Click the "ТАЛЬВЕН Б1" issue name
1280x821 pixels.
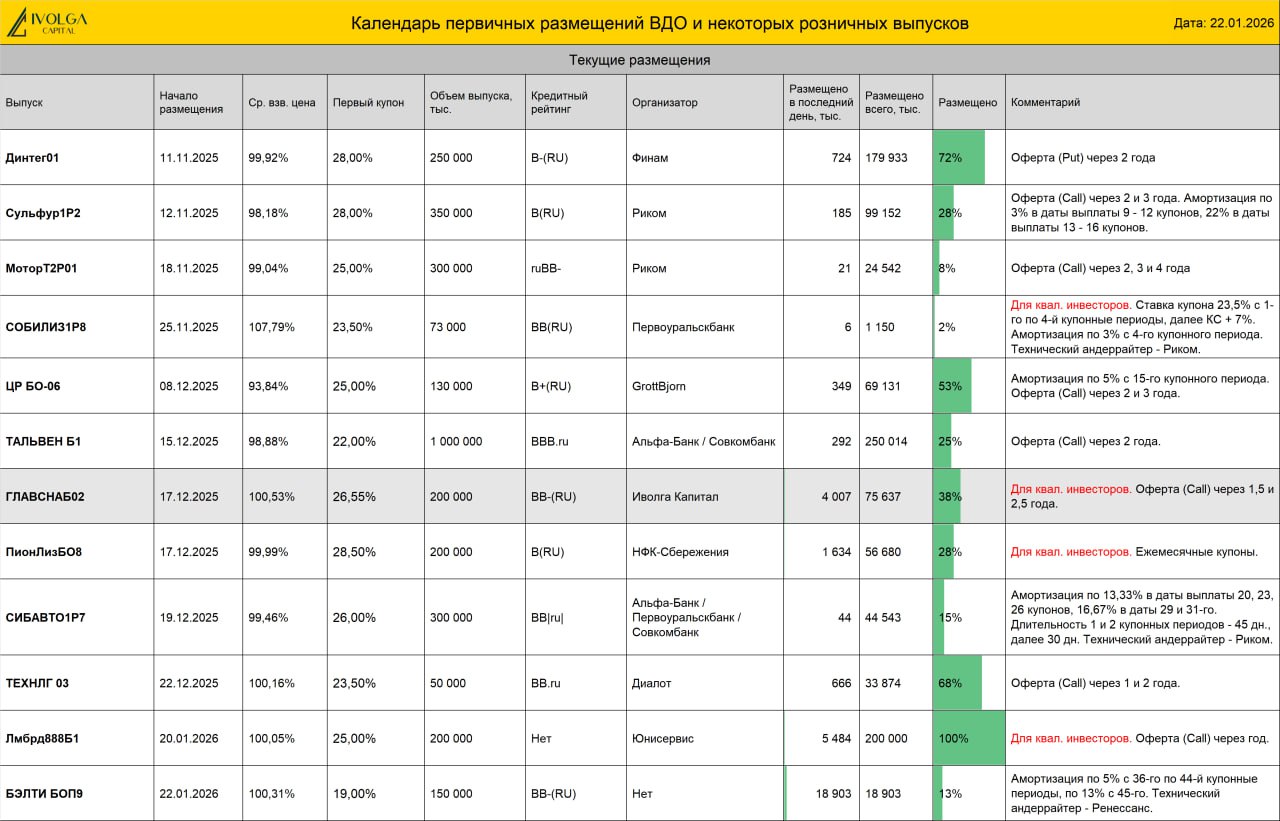click(43, 441)
